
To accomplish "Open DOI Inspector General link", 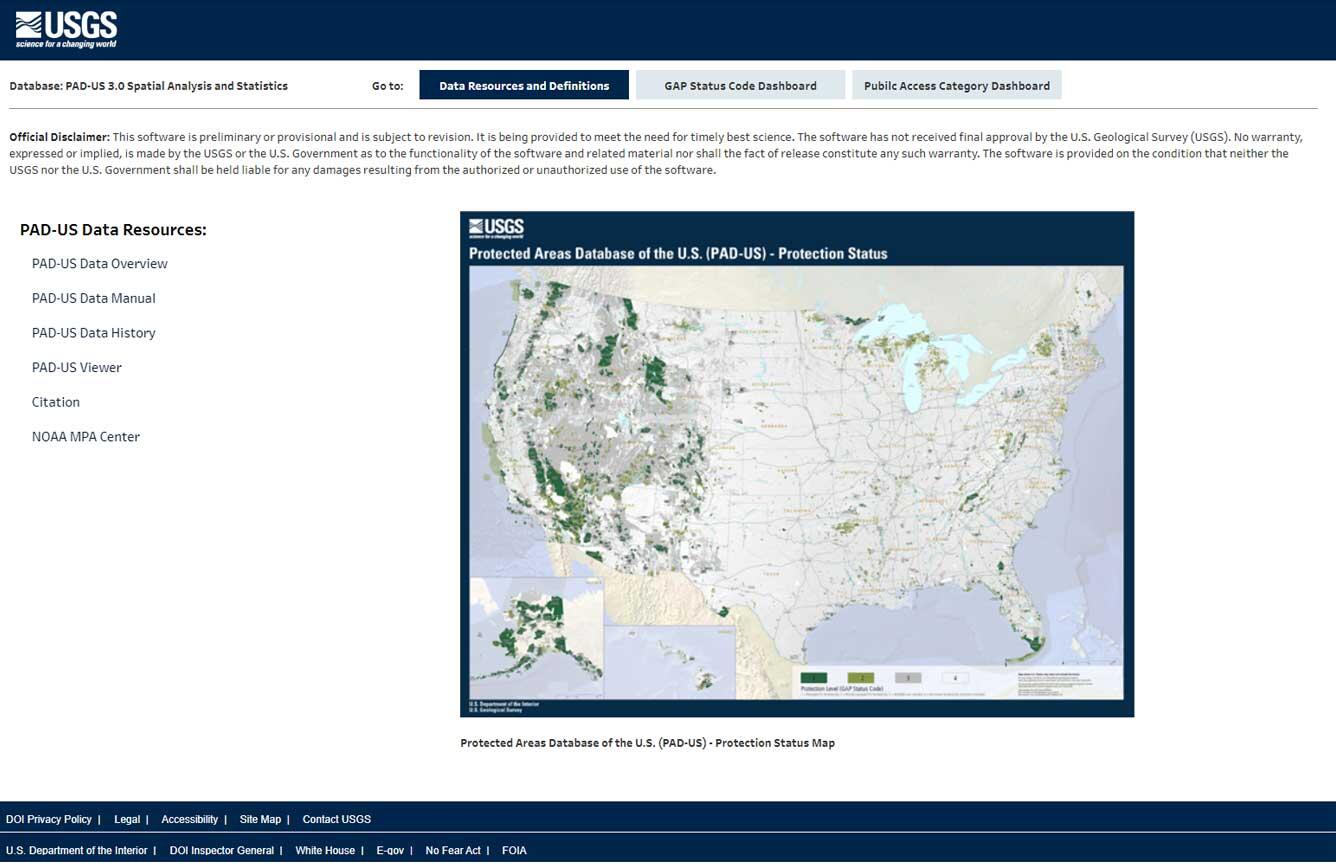I will (x=222, y=850).
